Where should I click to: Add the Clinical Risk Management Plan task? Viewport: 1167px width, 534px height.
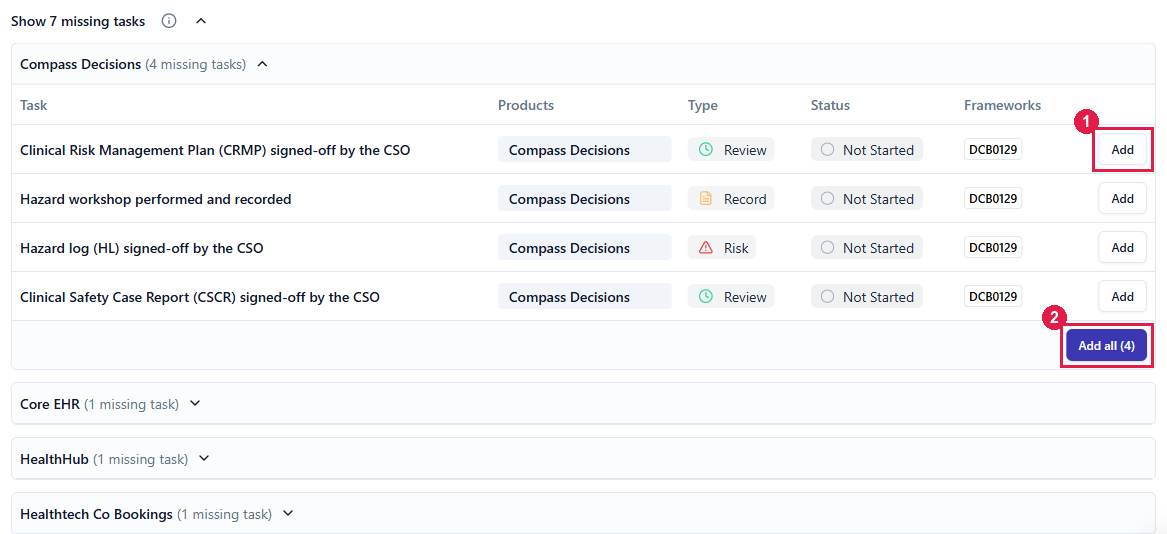(x=1122, y=150)
